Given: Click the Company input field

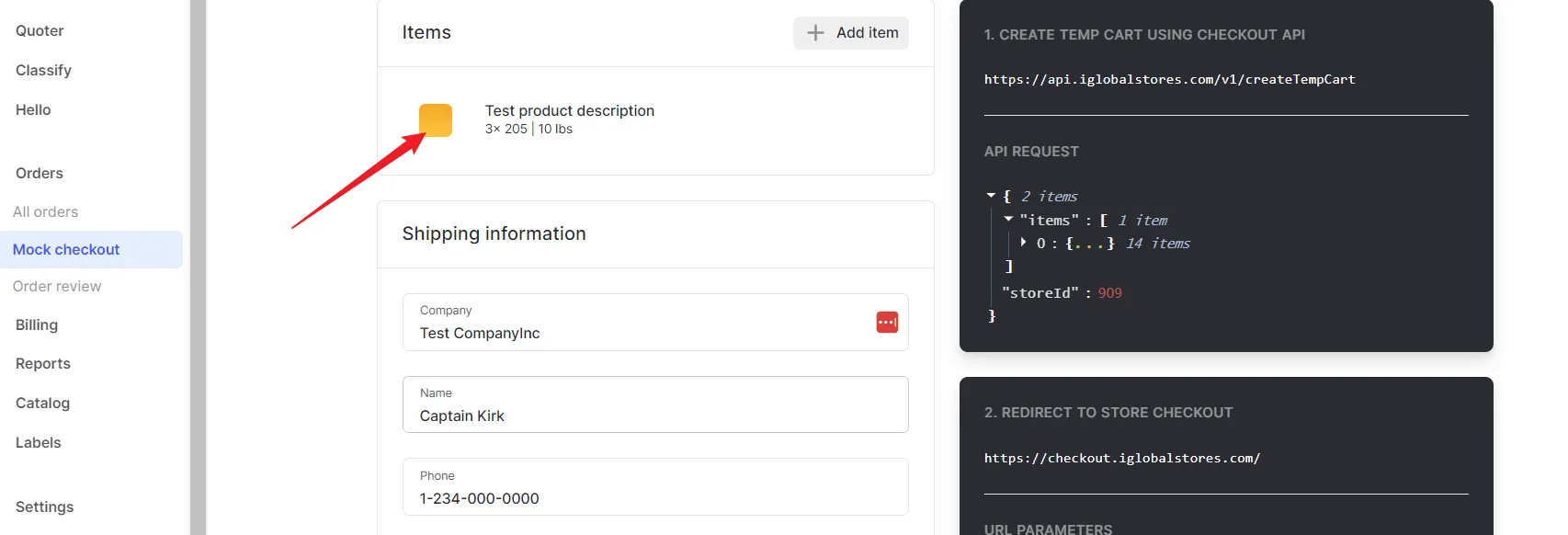Looking at the screenshot, I should 655,323.
